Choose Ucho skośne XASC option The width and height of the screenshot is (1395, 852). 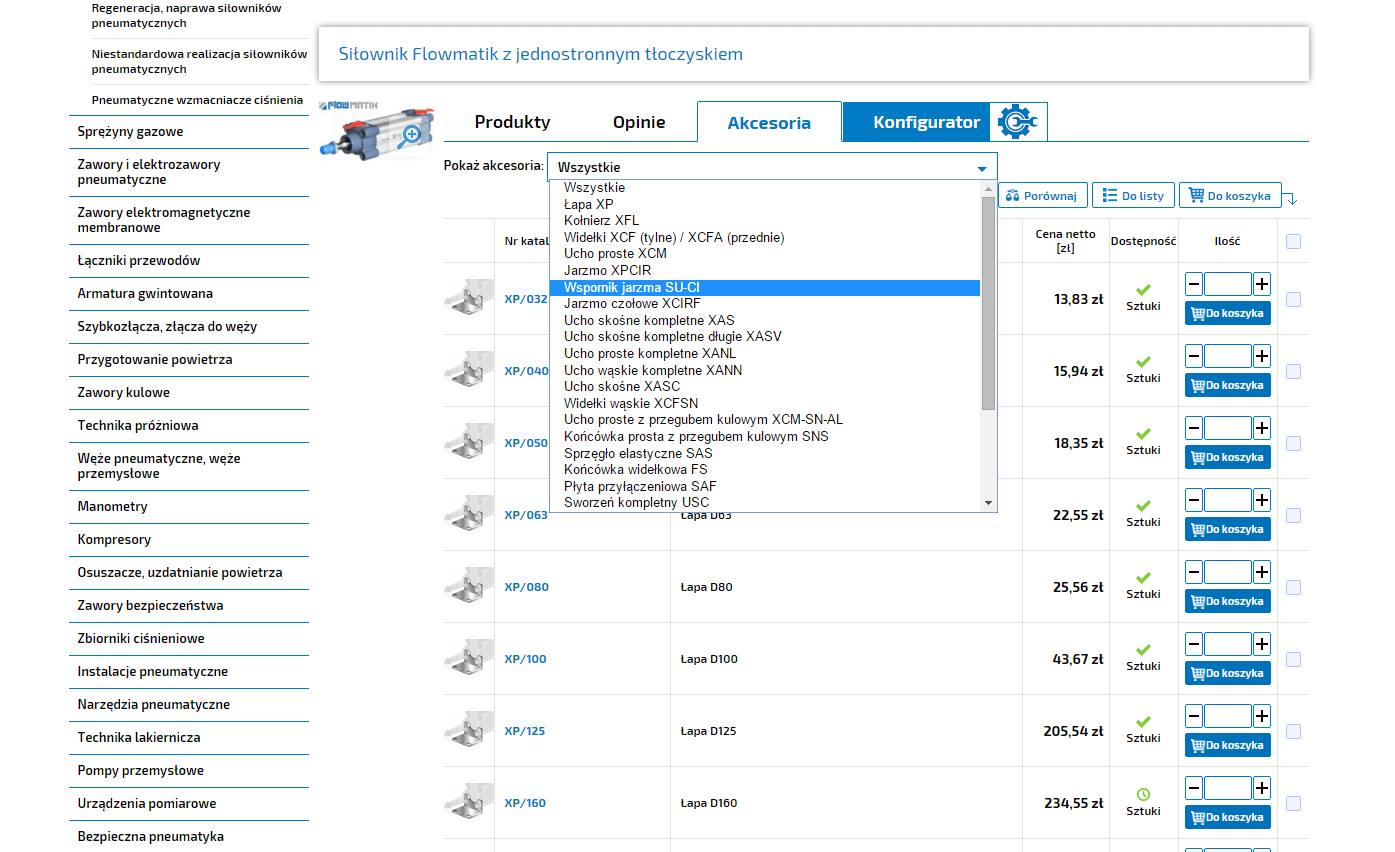click(x=765, y=386)
